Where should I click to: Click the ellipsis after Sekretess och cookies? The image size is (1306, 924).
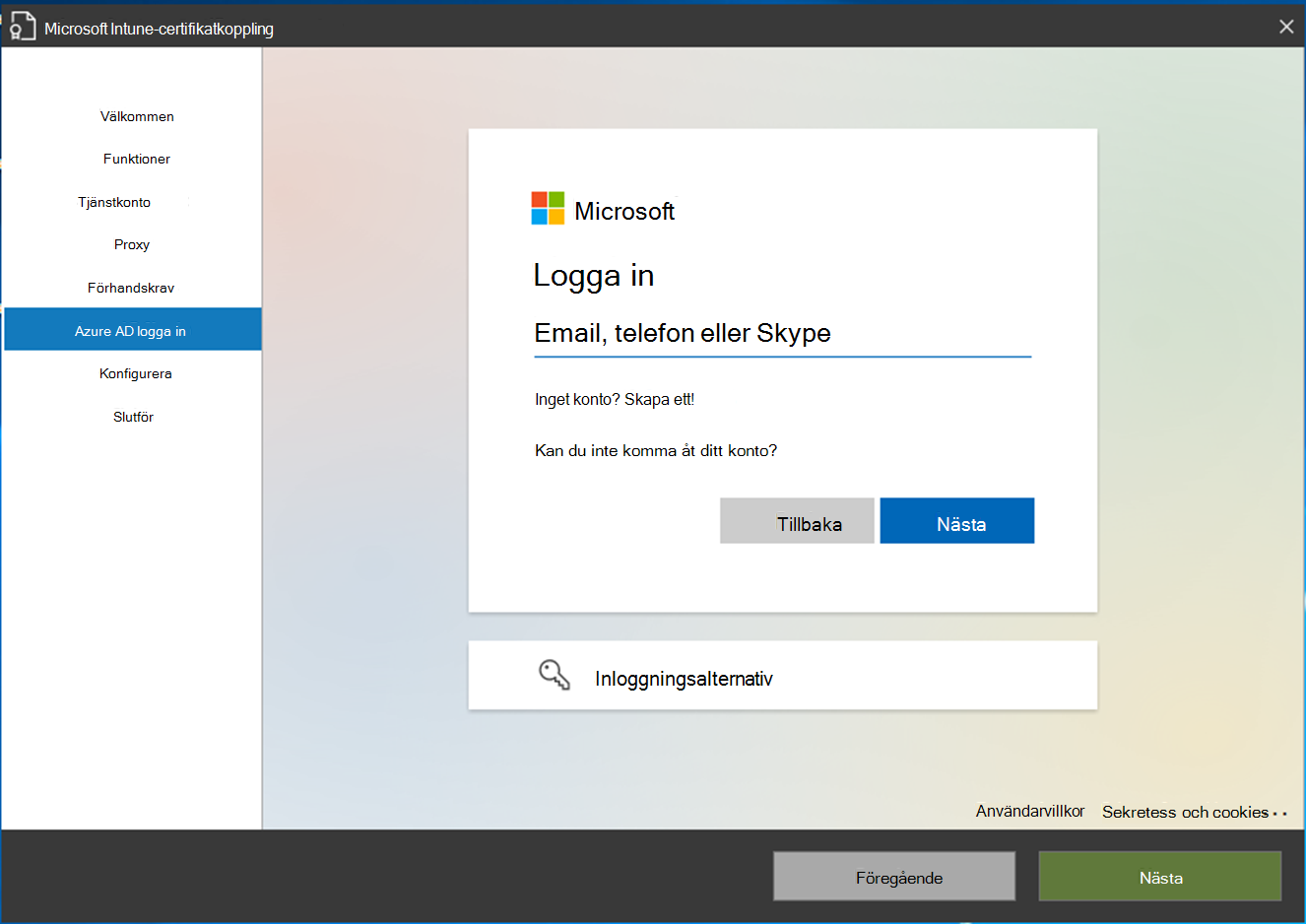point(1279,814)
